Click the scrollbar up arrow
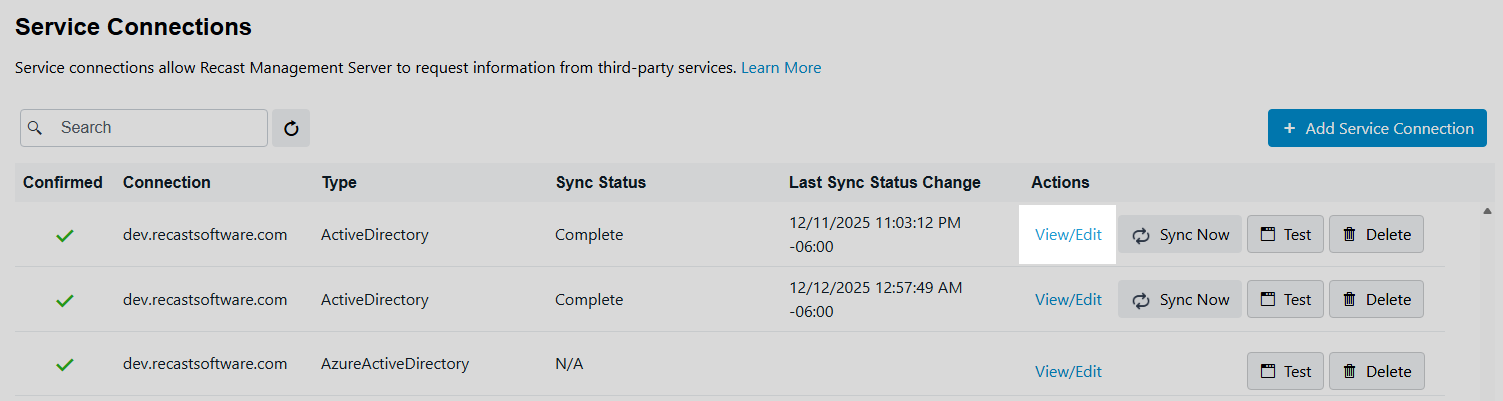 [1487, 211]
